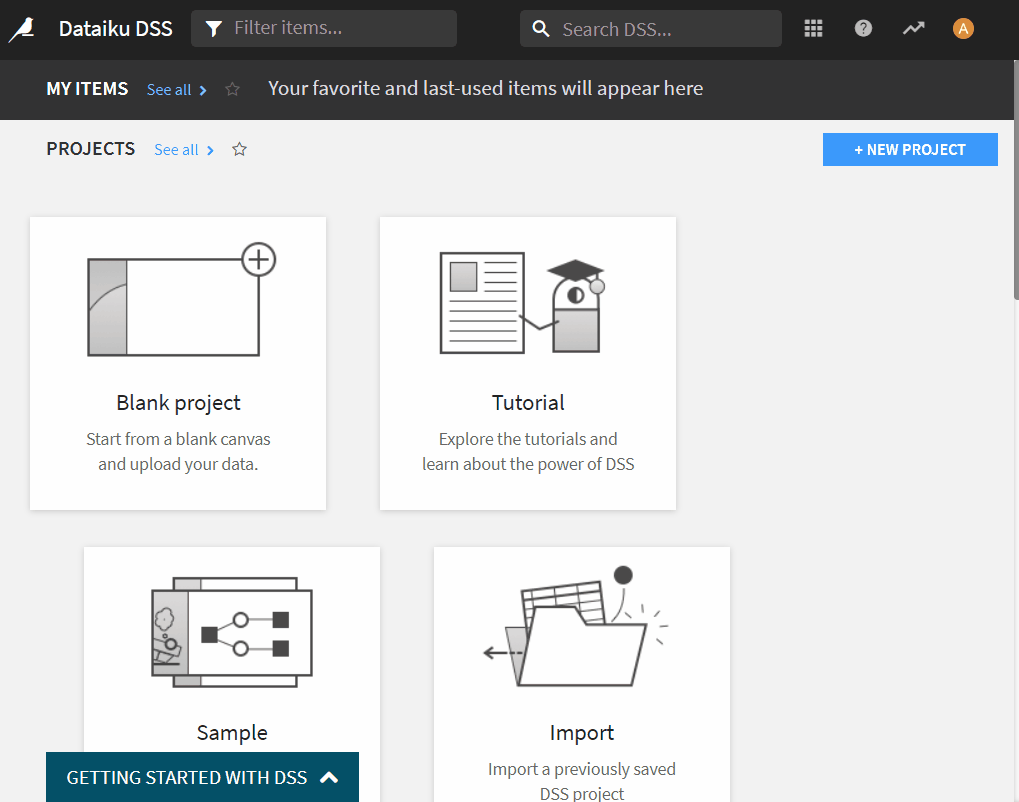Click the Blank project illustration
Screen dimensions: 1019x802
[181, 300]
